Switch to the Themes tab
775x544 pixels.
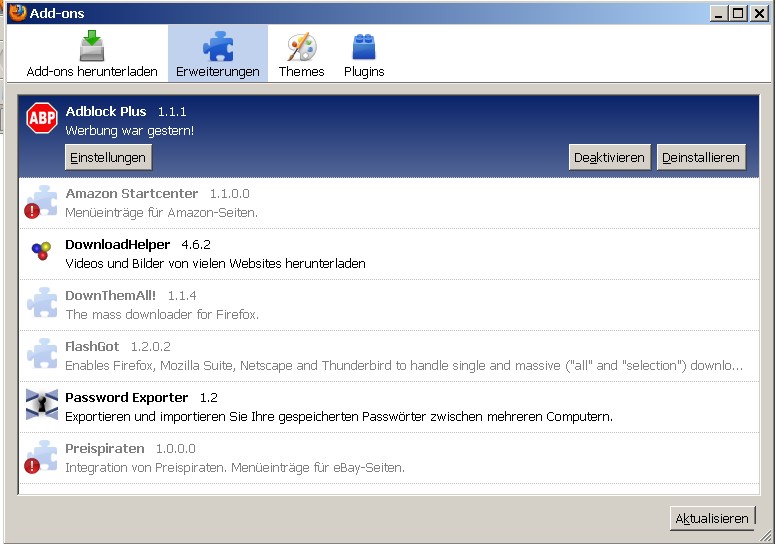click(x=301, y=53)
